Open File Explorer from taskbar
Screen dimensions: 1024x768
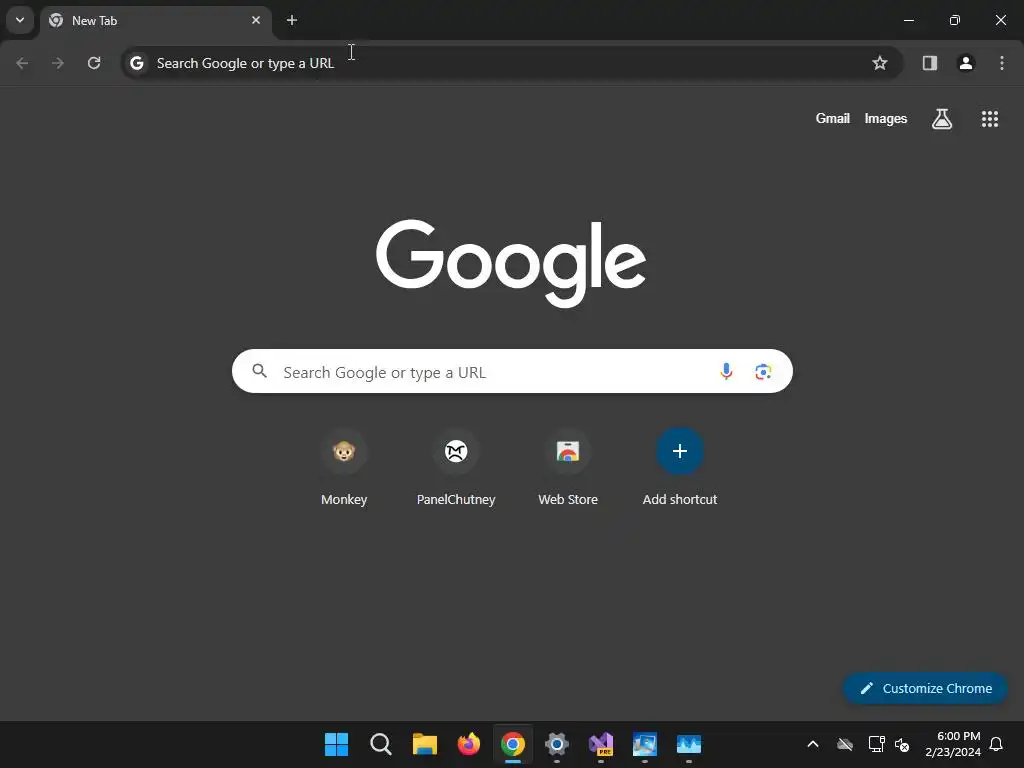point(424,744)
